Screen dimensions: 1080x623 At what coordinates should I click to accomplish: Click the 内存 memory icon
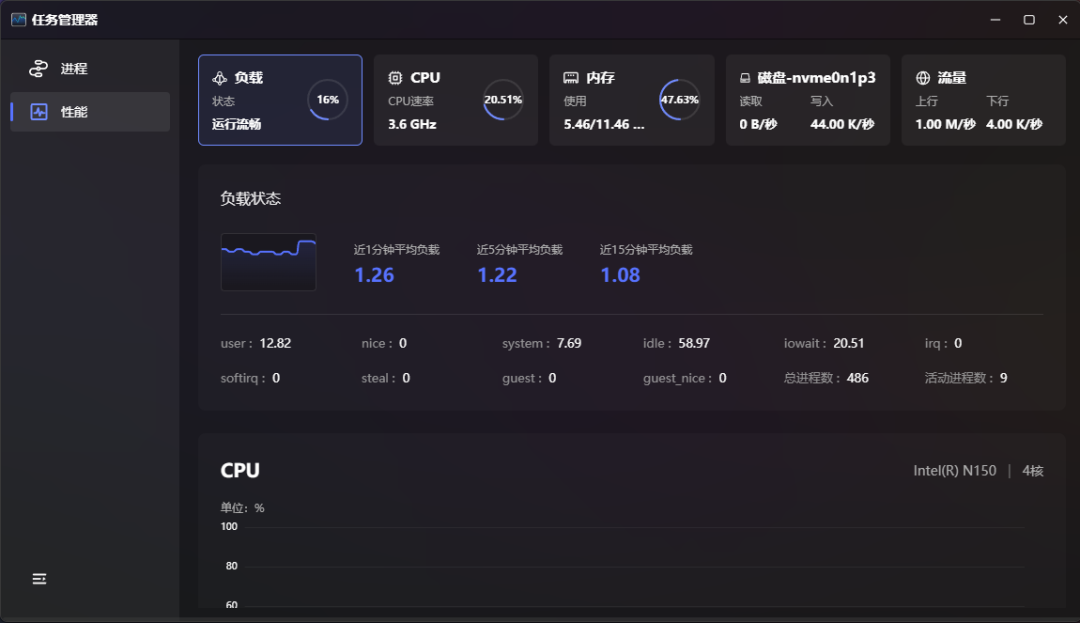pos(571,78)
